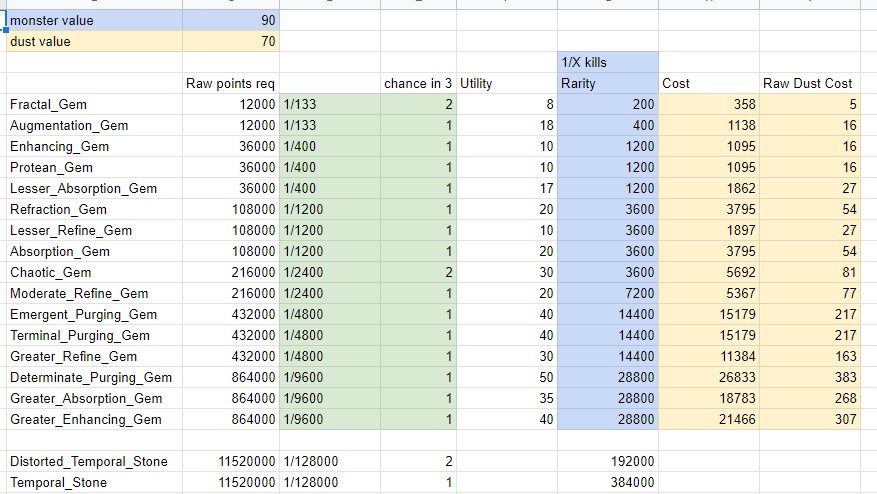Select the Temporal_Stone name cell
Image resolution: width=877 pixels, height=494 pixels.
click(x=95, y=482)
